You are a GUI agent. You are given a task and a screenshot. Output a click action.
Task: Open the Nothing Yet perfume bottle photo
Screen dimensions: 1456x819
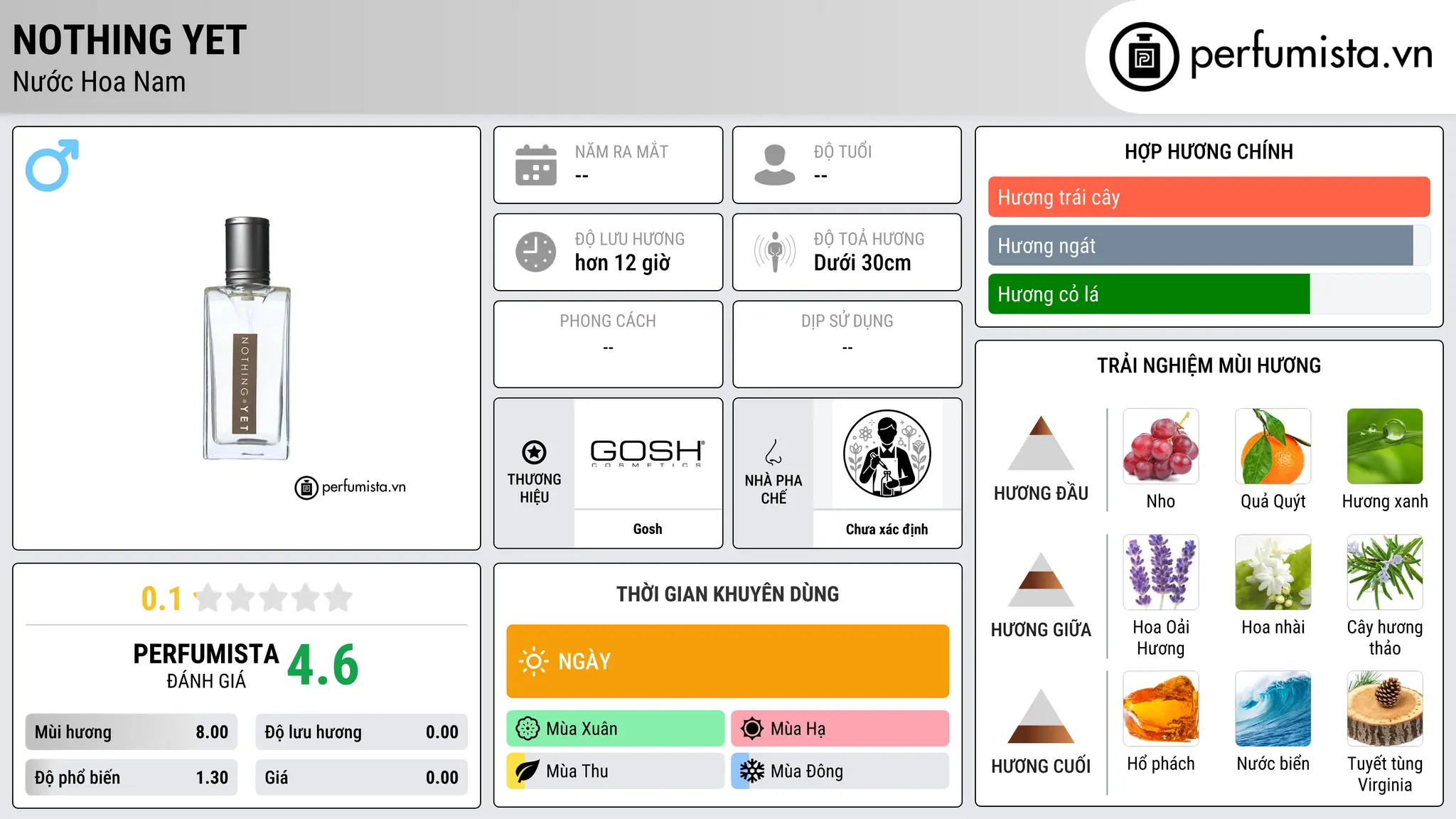(x=247, y=338)
